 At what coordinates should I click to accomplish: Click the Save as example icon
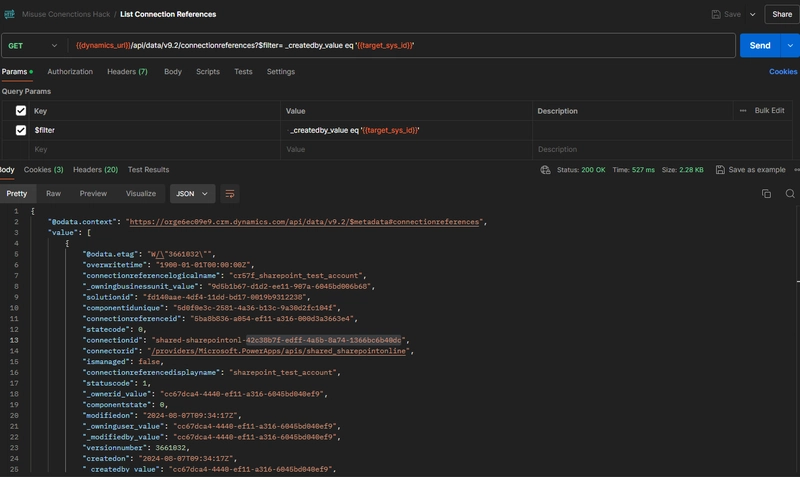coord(719,170)
